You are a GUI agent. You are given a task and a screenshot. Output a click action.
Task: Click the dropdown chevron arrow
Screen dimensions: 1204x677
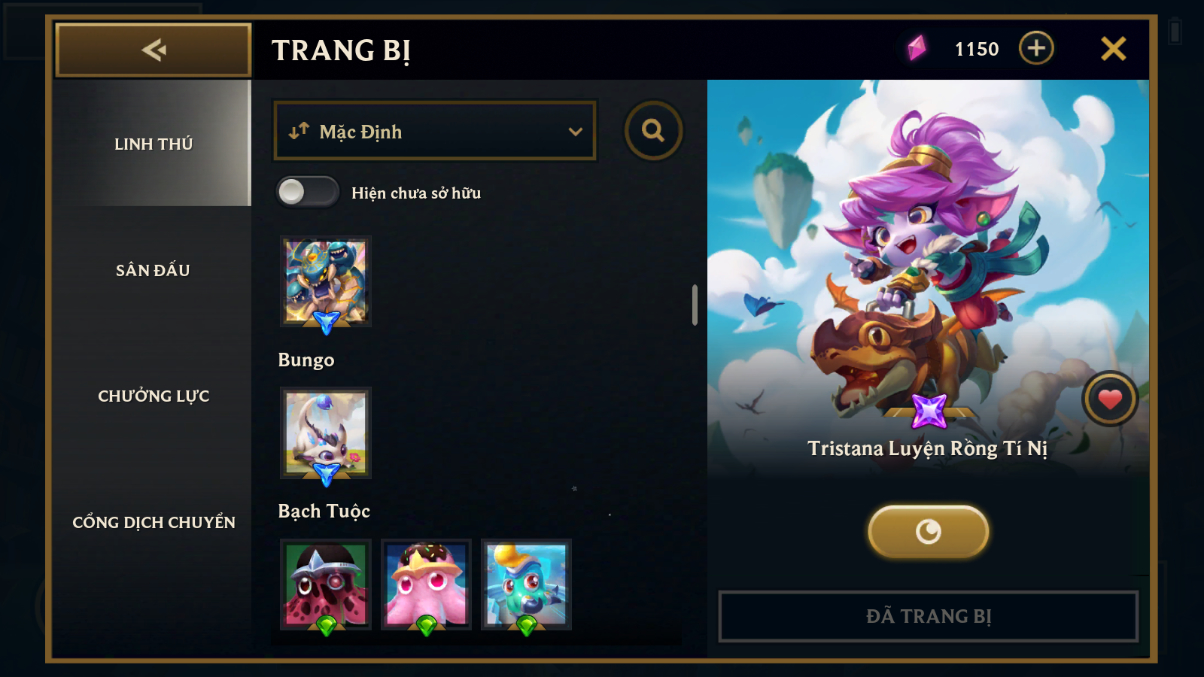point(575,132)
